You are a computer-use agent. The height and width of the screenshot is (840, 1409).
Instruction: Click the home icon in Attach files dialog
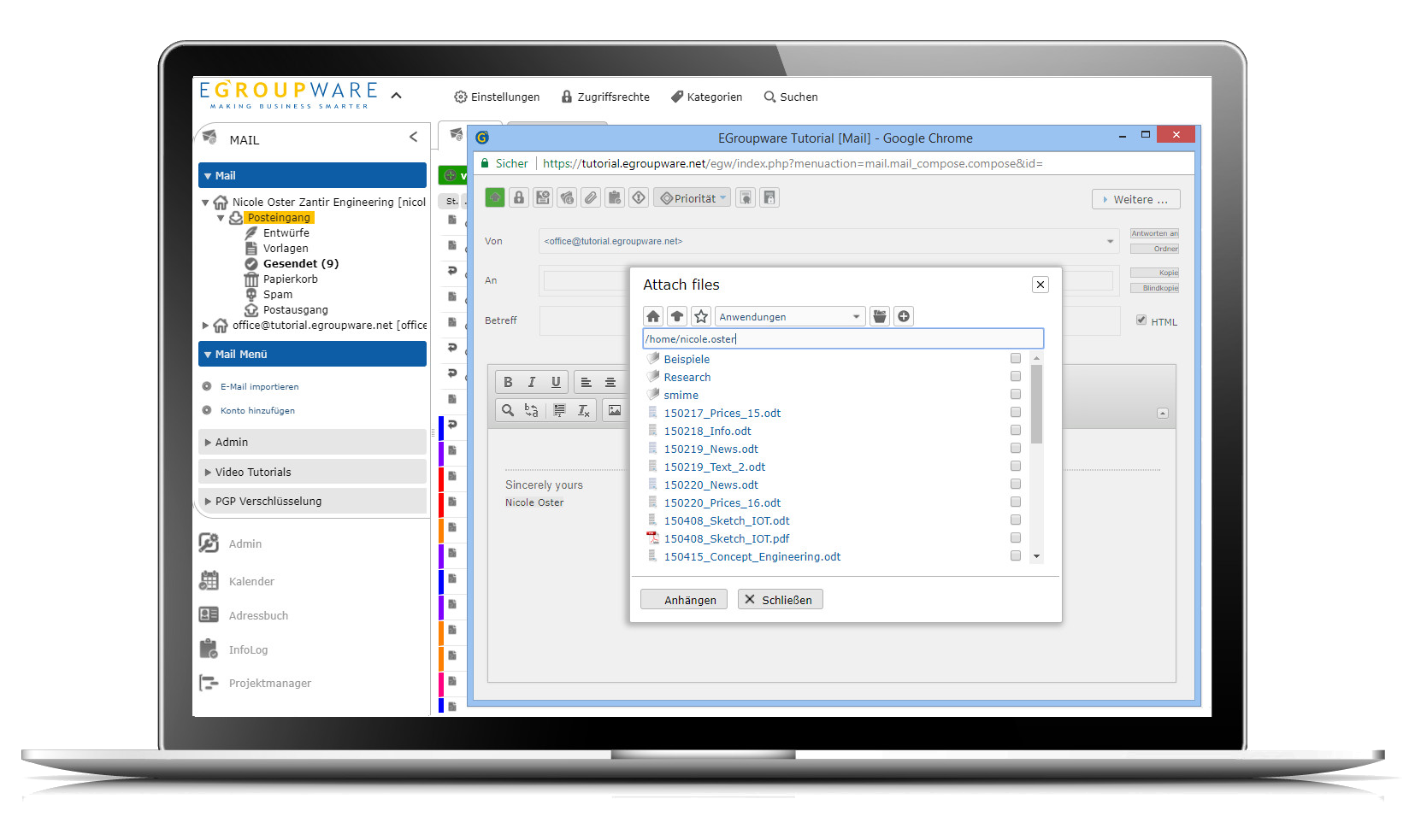[653, 315]
